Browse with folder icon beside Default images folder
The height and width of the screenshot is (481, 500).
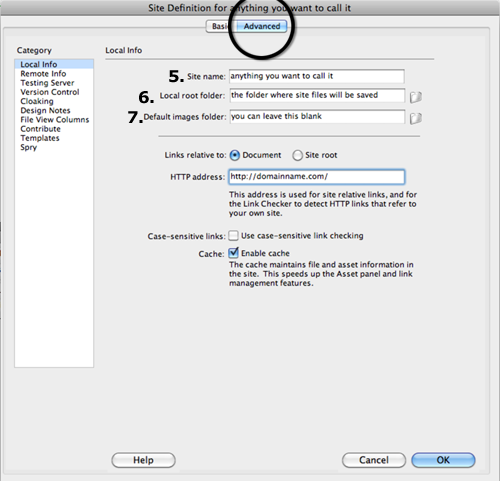(416, 118)
